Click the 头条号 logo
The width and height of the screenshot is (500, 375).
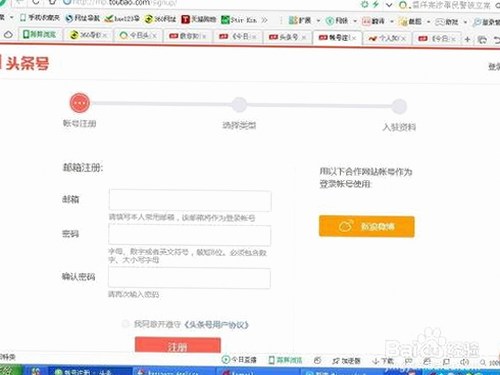click(x=25, y=63)
